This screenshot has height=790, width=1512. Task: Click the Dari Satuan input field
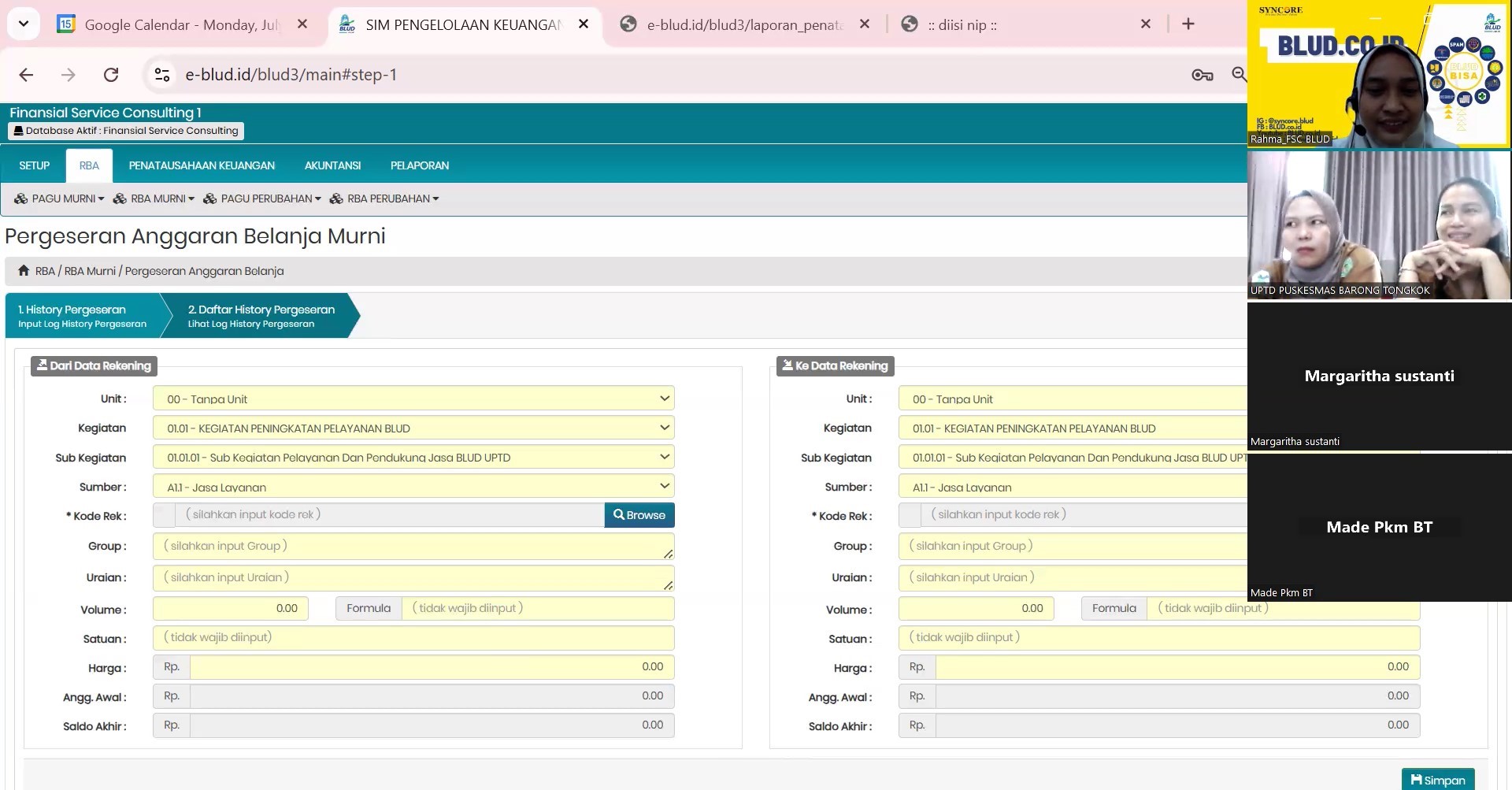click(413, 637)
